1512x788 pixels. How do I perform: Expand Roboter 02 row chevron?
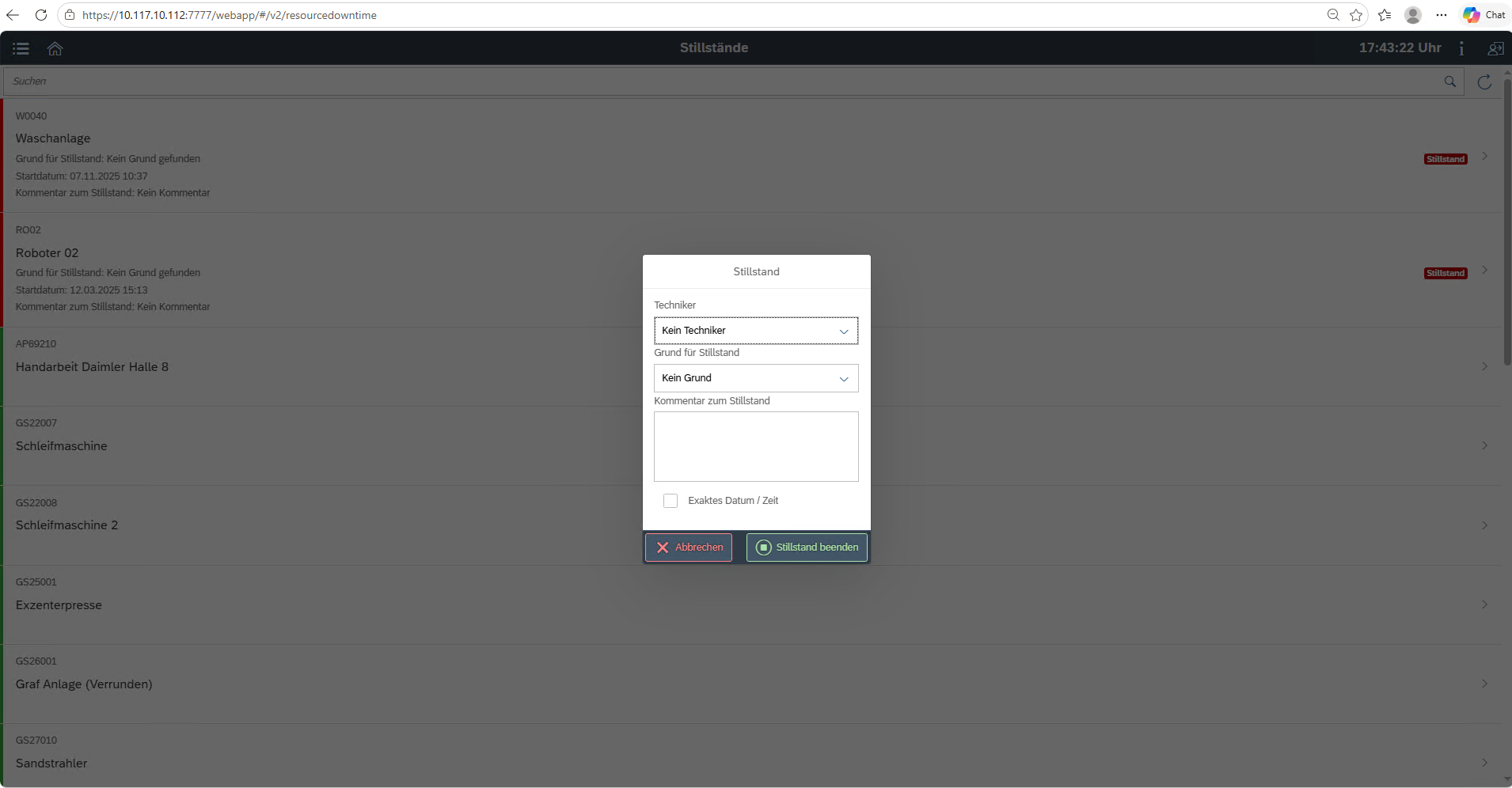point(1484,270)
